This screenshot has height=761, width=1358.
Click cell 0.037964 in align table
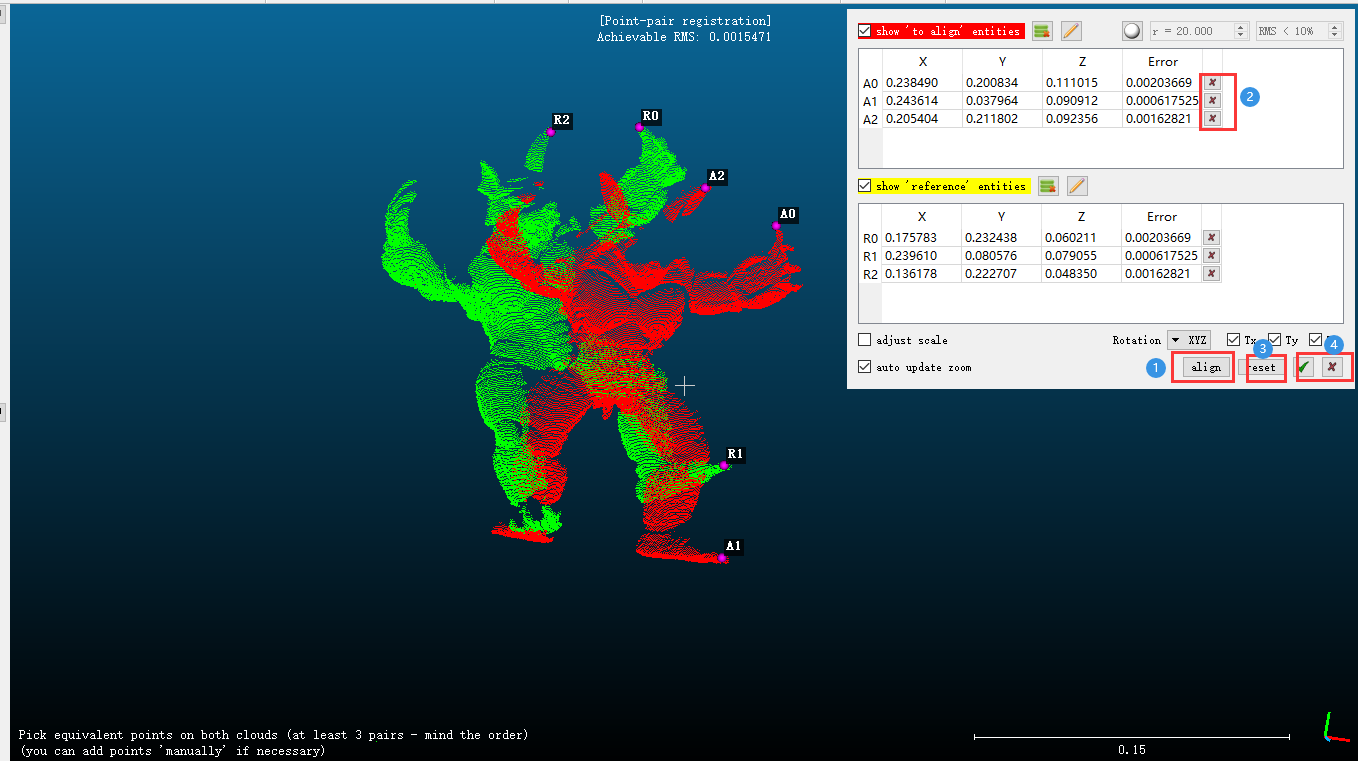click(x=1002, y=101)
